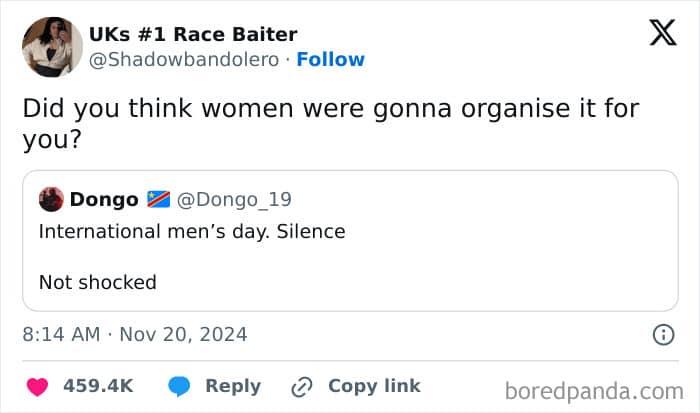Follow the @Shadowbandolero account
700x413 pixels.
[331, 59]
